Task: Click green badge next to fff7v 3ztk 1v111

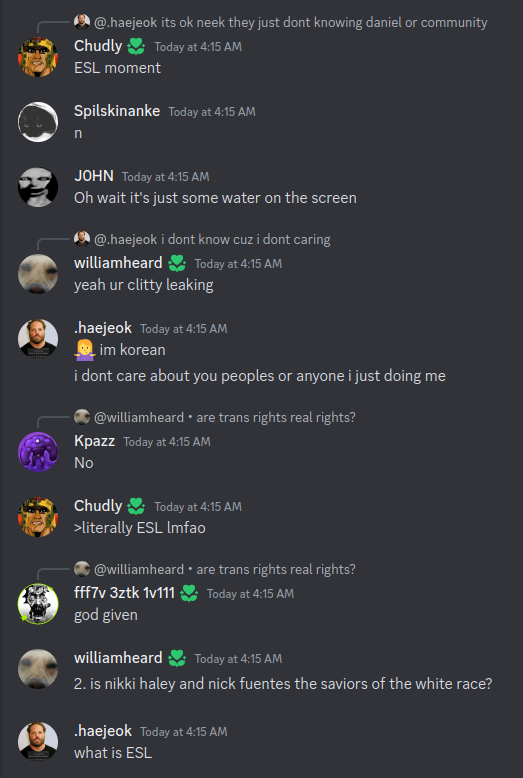Action: [x=189, y=593]
